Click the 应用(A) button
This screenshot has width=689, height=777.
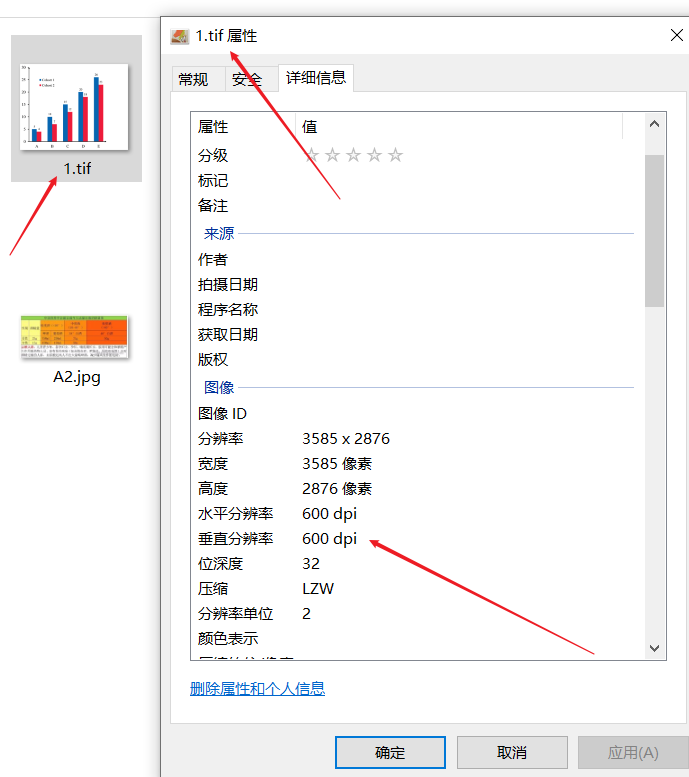633,752
